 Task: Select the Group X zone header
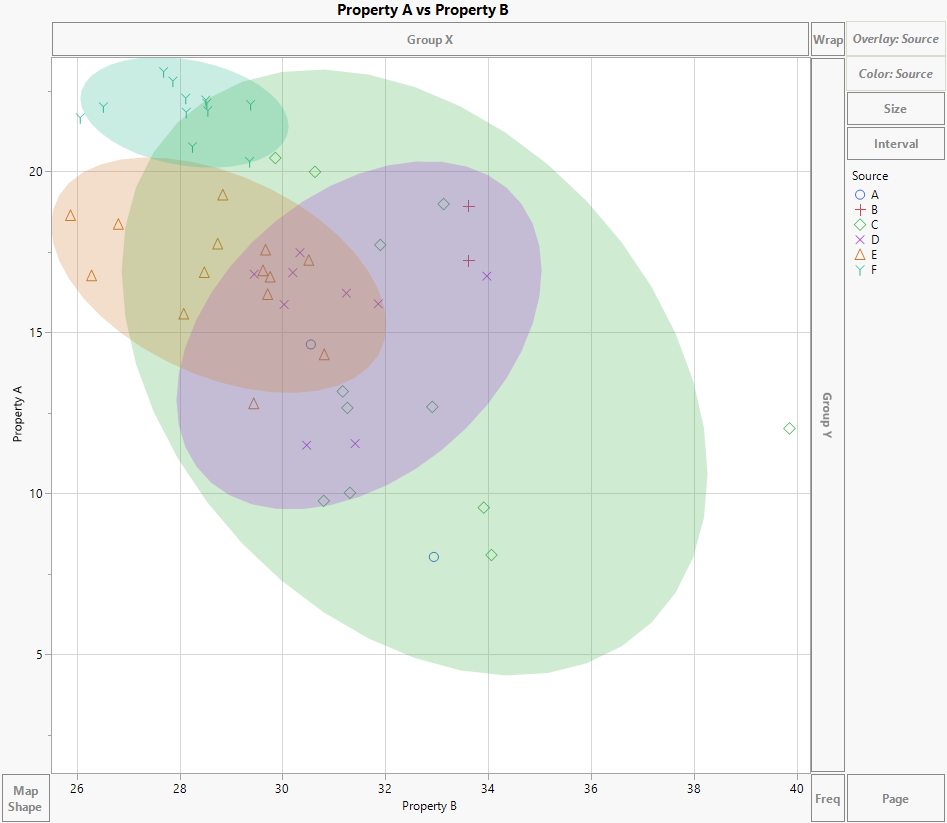432,39
